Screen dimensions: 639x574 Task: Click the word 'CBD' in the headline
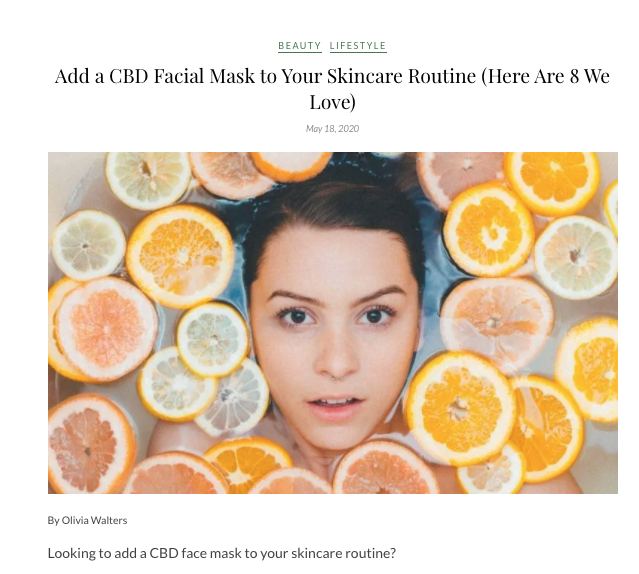pyautogui.click(x=128, y=76)
